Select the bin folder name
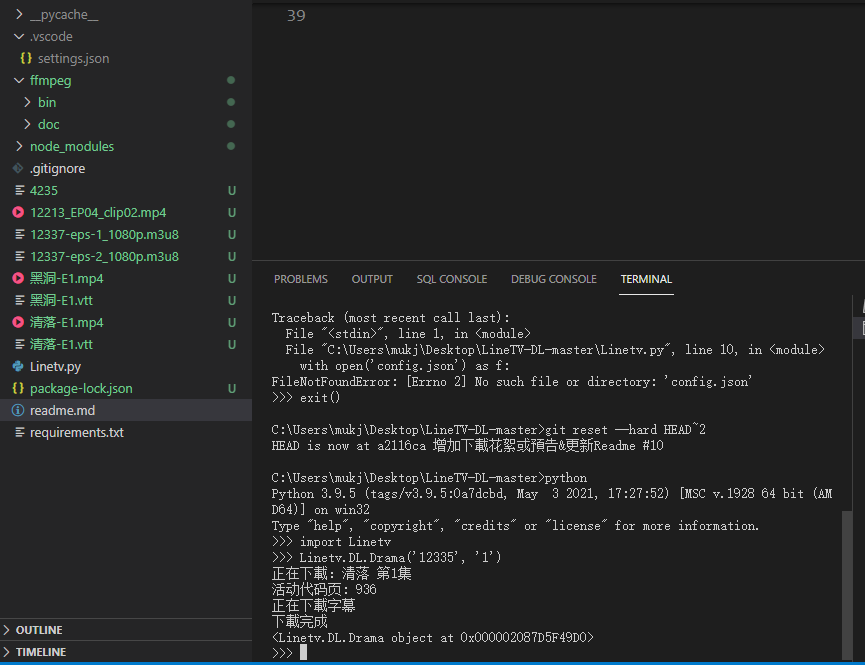 (x=47, y=103)
